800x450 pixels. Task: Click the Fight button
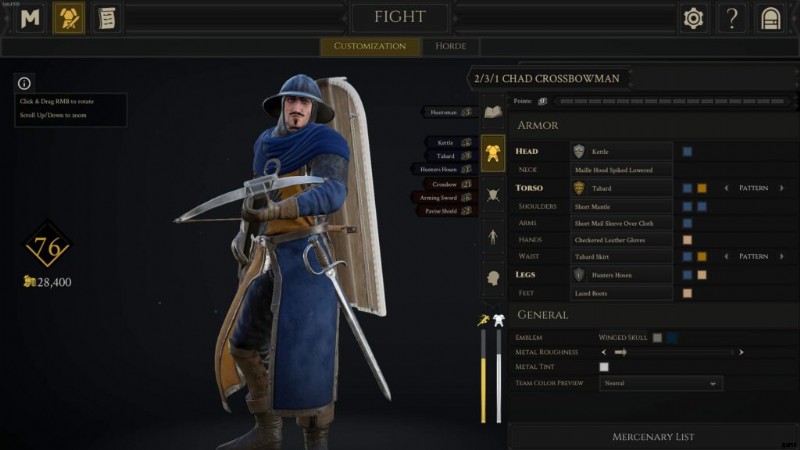(x=400, y=17)
